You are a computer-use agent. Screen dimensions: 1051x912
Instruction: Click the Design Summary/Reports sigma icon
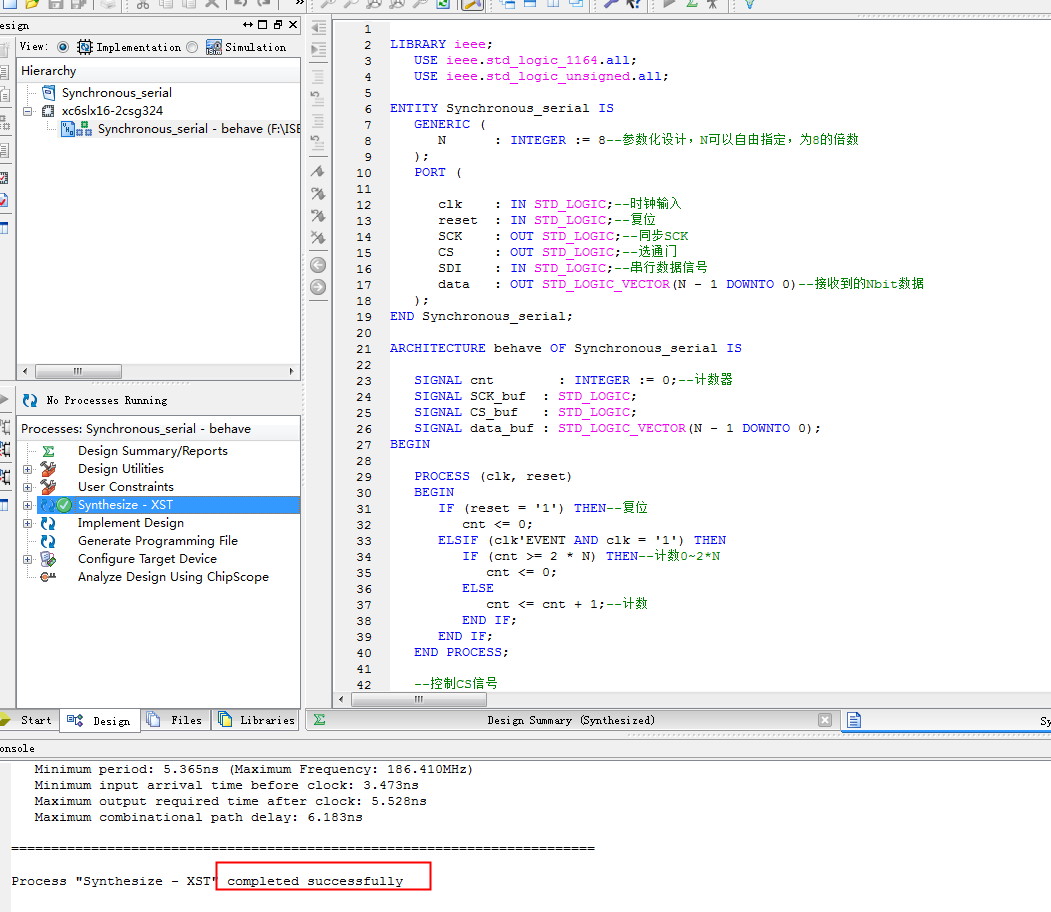[x=48, y=451]
